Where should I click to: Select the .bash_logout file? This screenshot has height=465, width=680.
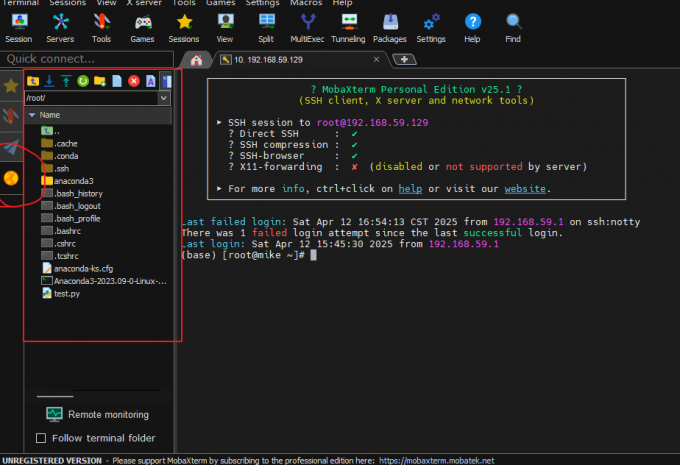click(71, 206)
